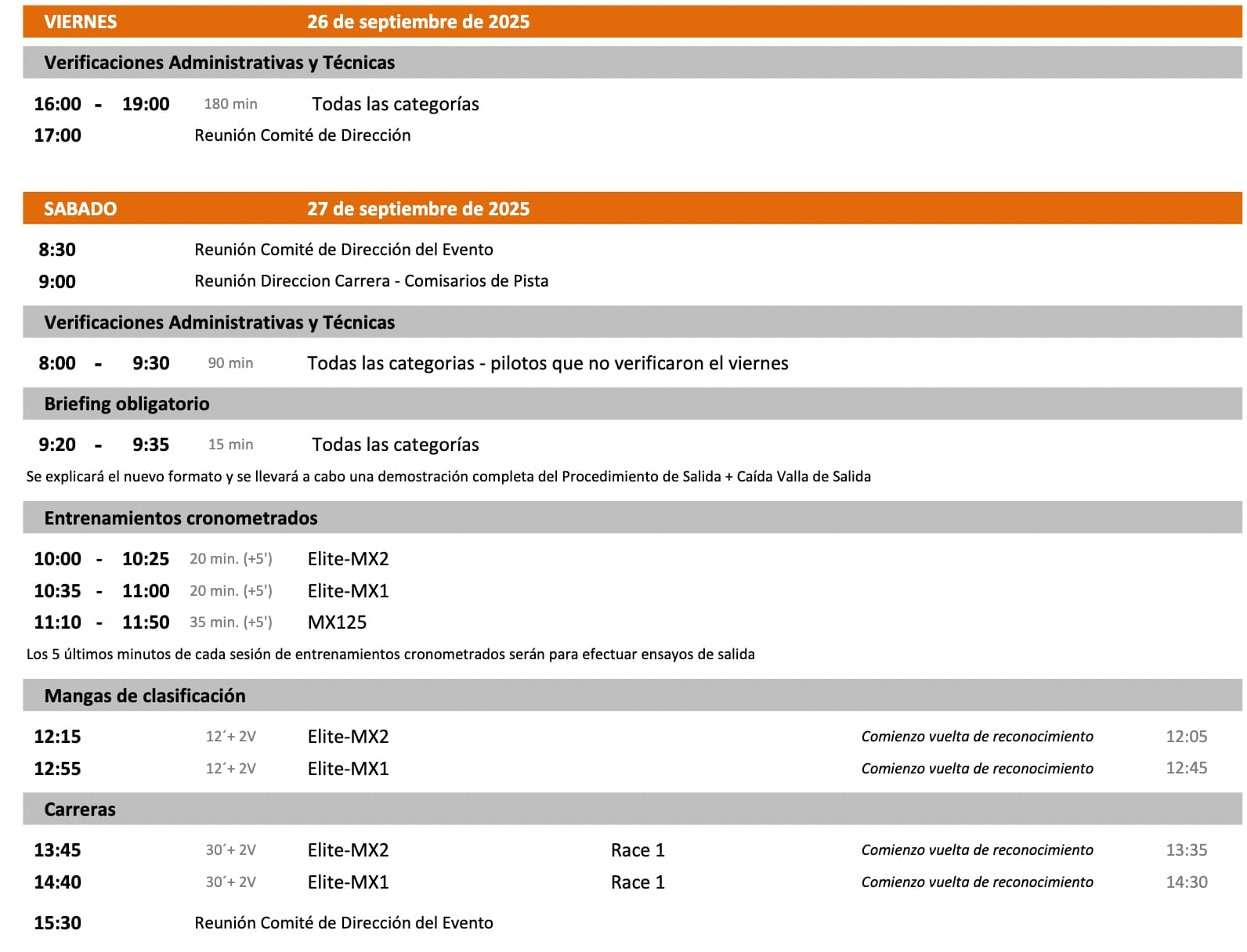Click the 15:30 meeting time
The width and height of the screenshot is (1247, 952).
pos(57,923)
